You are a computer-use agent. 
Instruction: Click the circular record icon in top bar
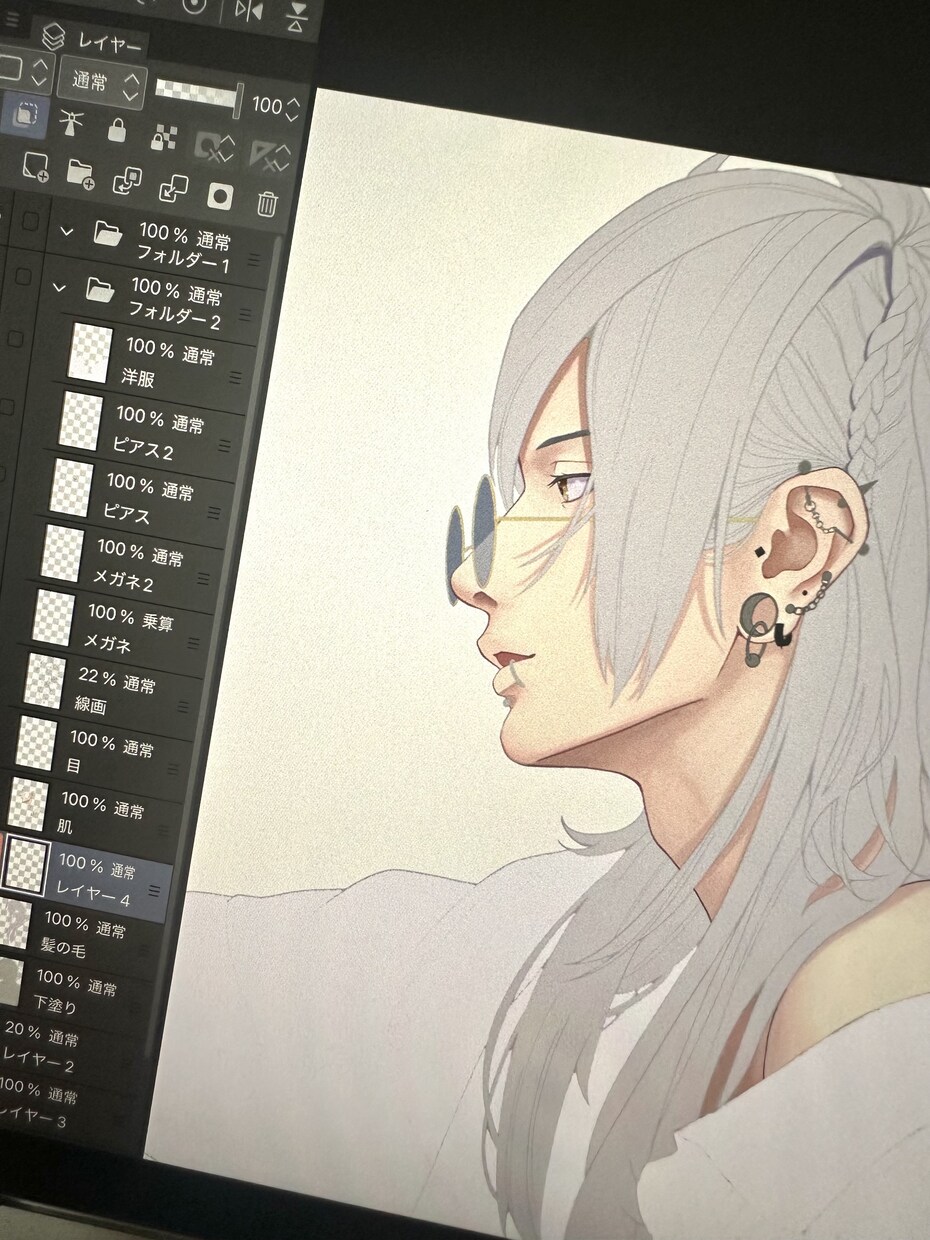click(x=194, y=6)
